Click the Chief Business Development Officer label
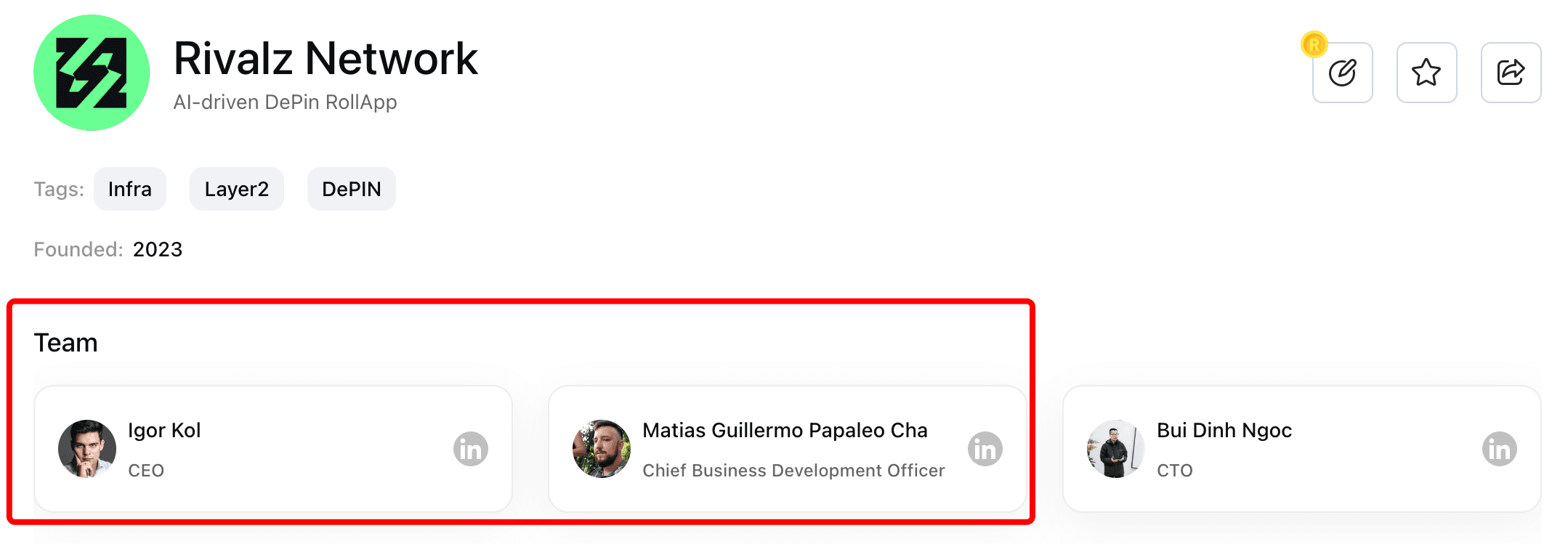Image resolution: width=1568 pixels, height=544 pixels. (x=793, y=471)
